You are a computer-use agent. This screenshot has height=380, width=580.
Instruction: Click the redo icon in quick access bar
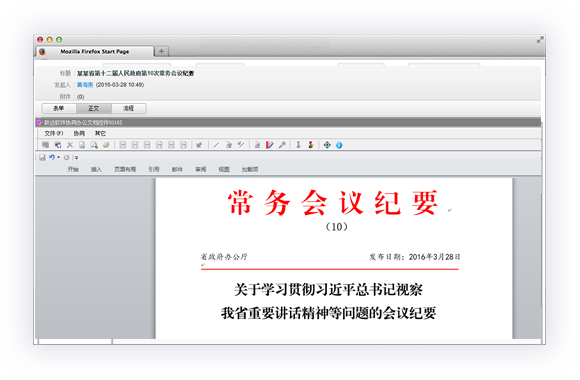click(x=67, y=158)
